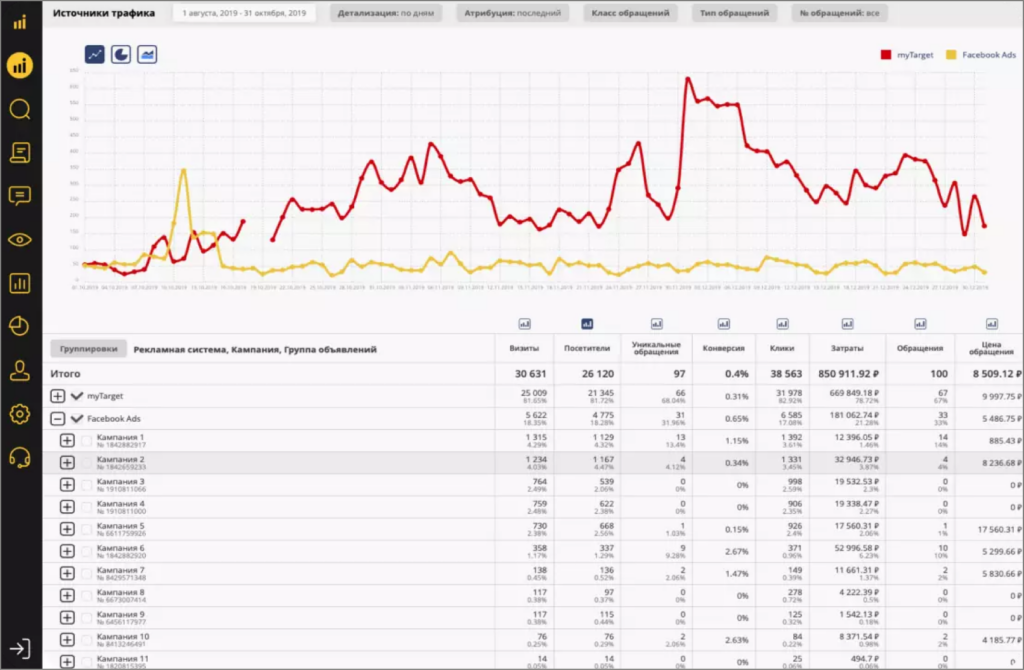Open the date range picker field

click(243, 14)
